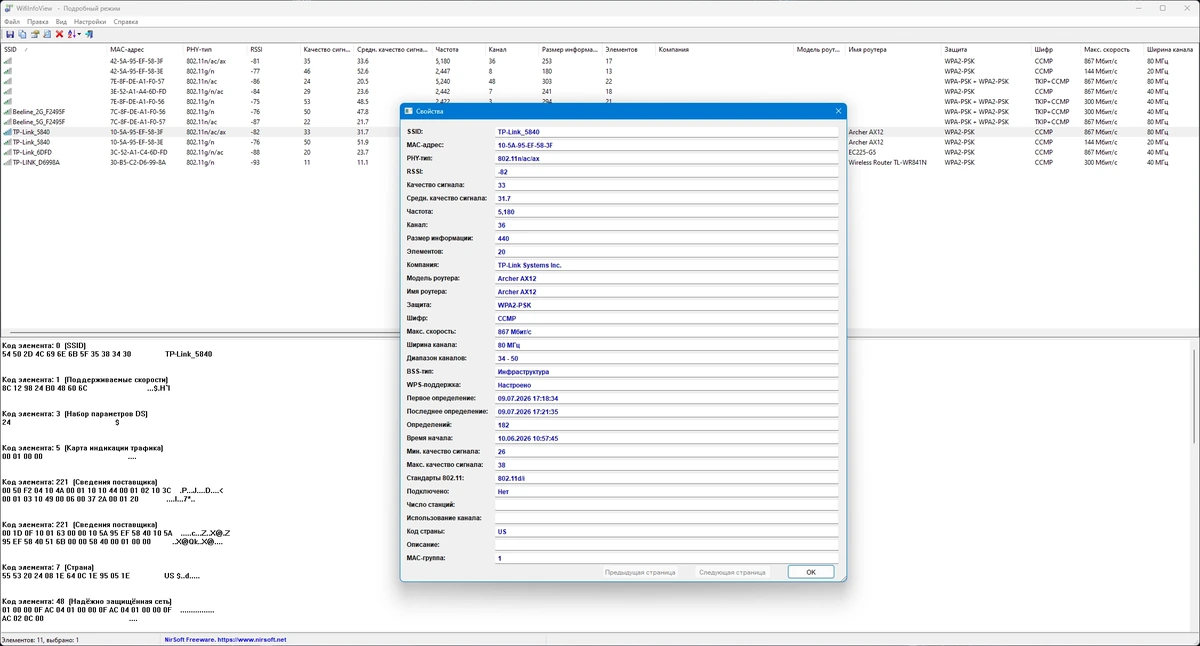
Task: Click the Следующая страница button
Action: (x=732, y=572)
